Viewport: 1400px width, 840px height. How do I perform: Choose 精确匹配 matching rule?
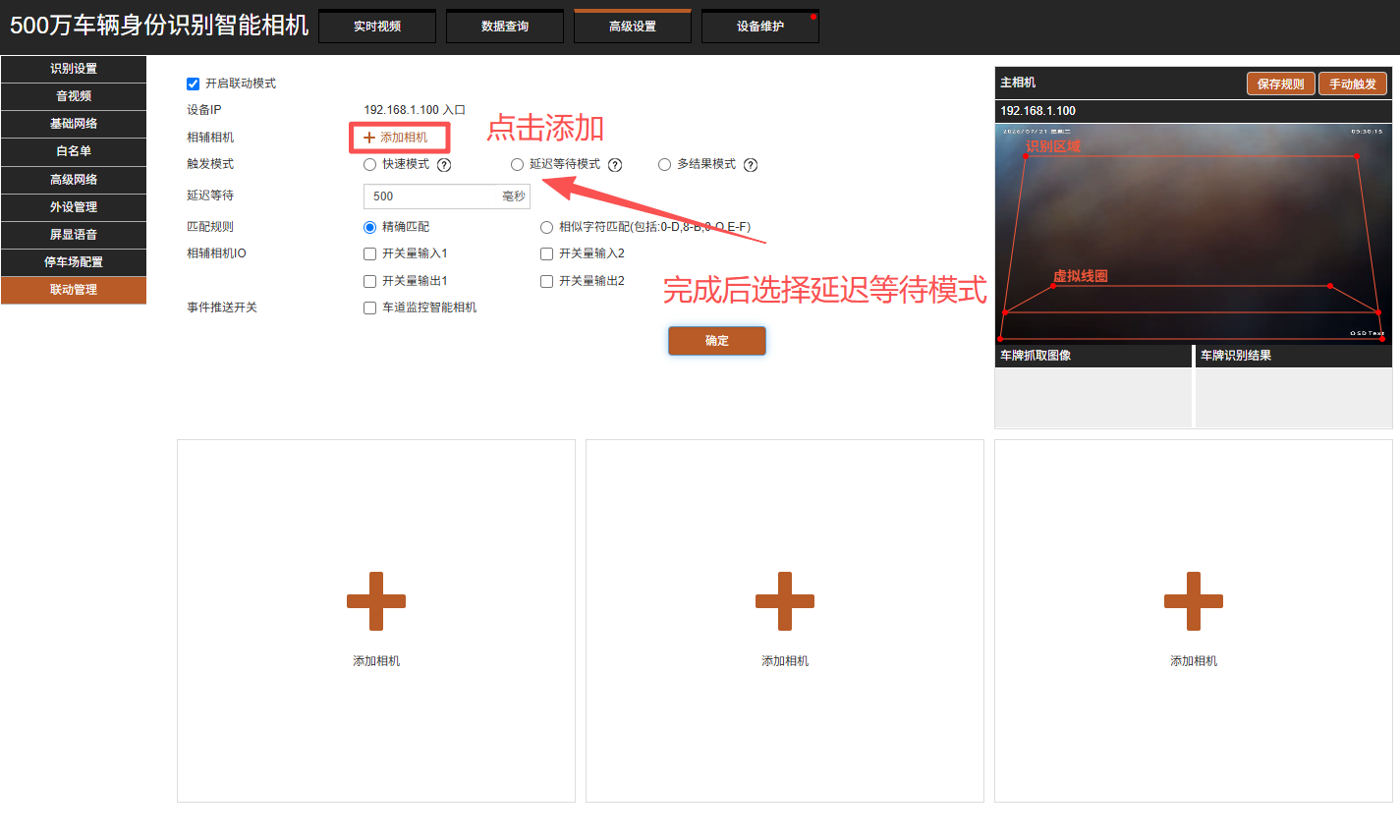pos(369,227)
